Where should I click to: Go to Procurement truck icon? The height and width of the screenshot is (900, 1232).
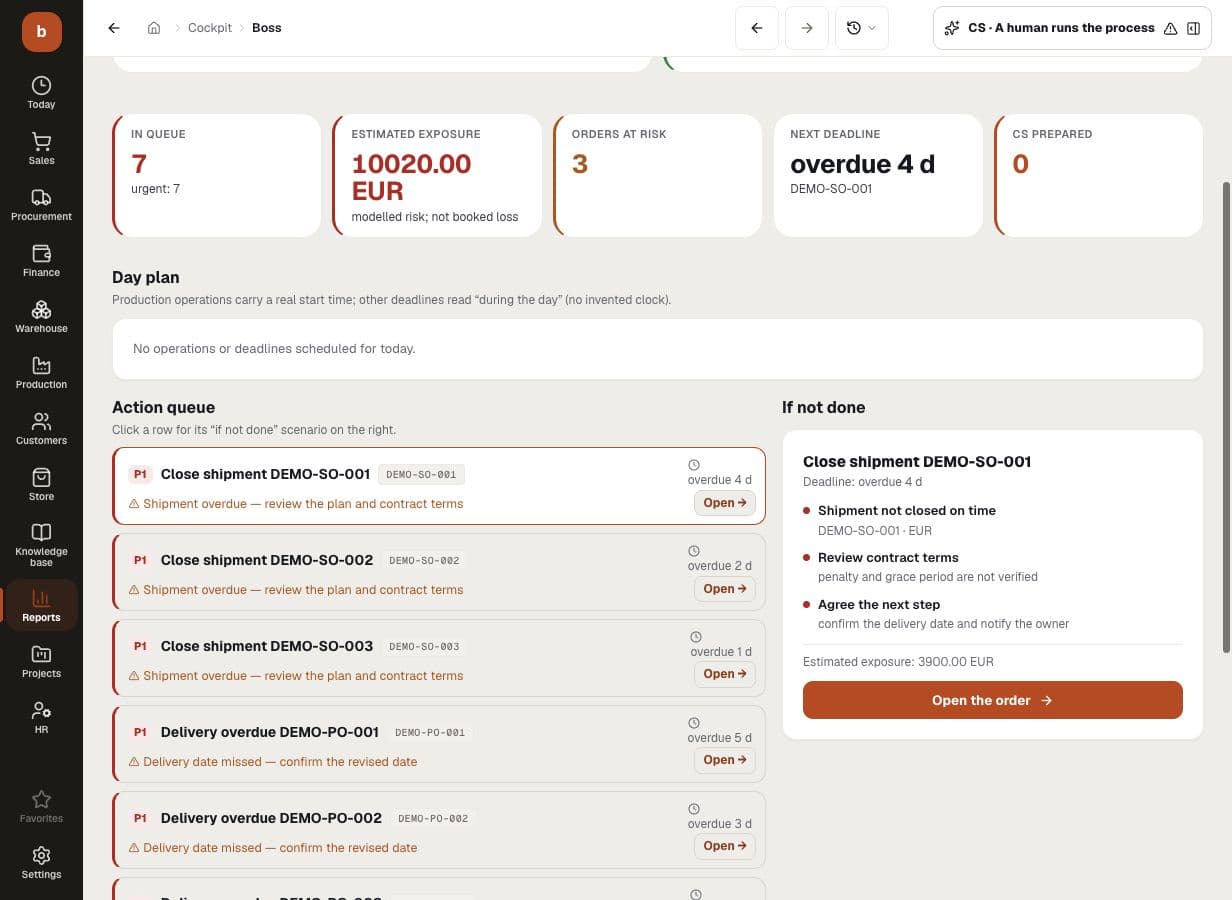41,197
